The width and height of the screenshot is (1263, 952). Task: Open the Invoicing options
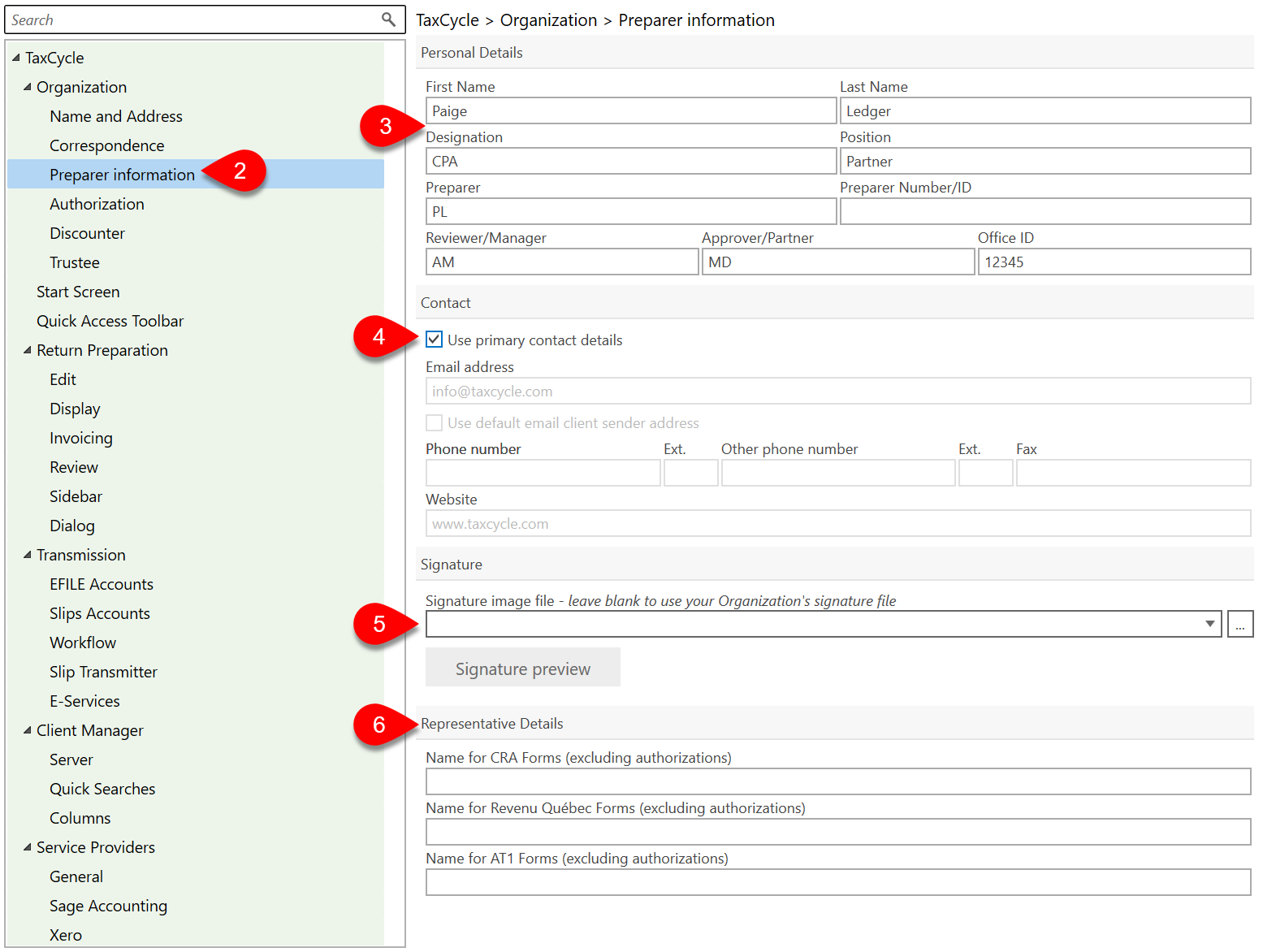(x=81, y=438)
